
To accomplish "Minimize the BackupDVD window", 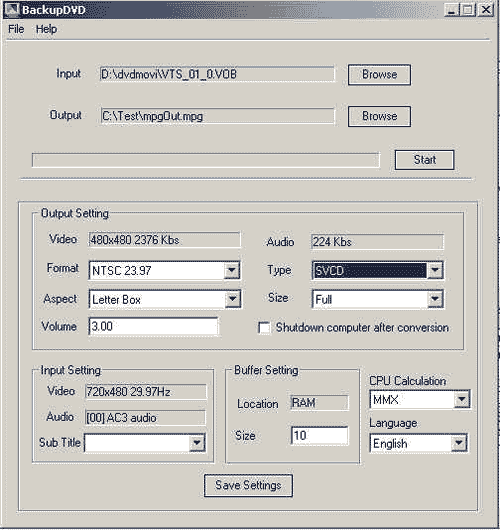I will (x=451, y=9).
